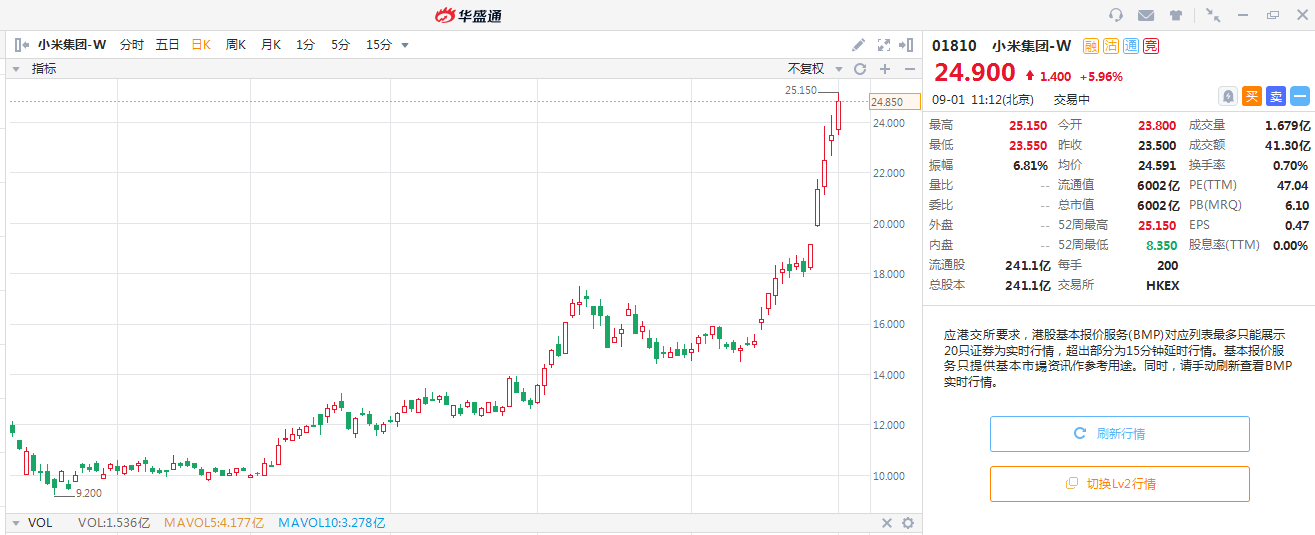Viewport: 1315px width, 535px height.
Task: Select the pencil drawing tool
Action: tap(858, 44)
